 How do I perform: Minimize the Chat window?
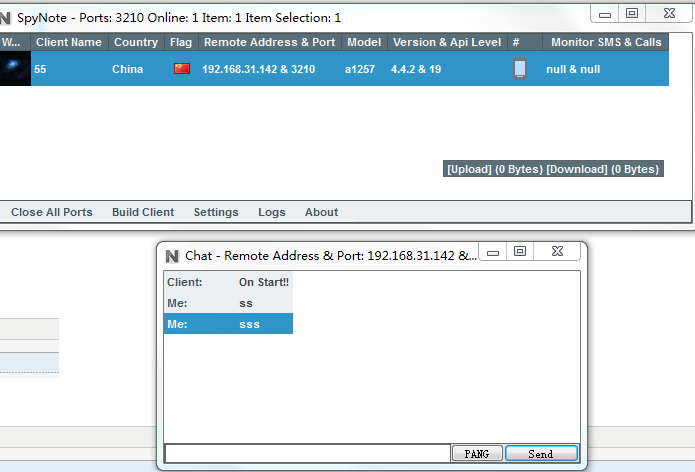point(493,253)
